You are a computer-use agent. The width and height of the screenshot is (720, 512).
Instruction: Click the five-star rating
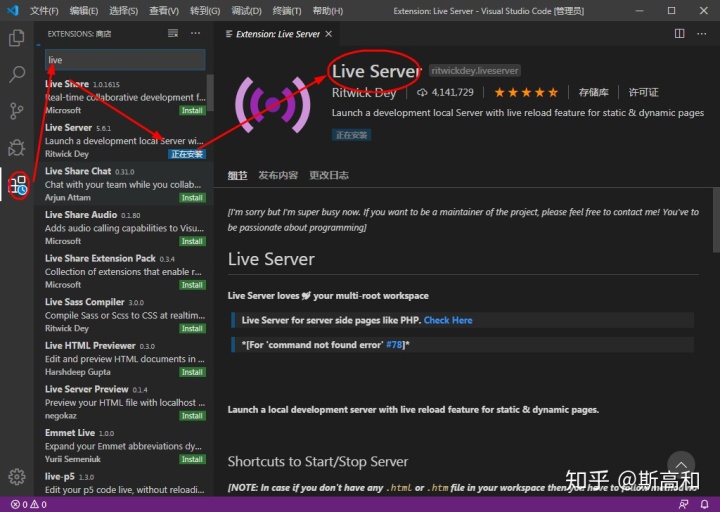click(x=526, y=92)
